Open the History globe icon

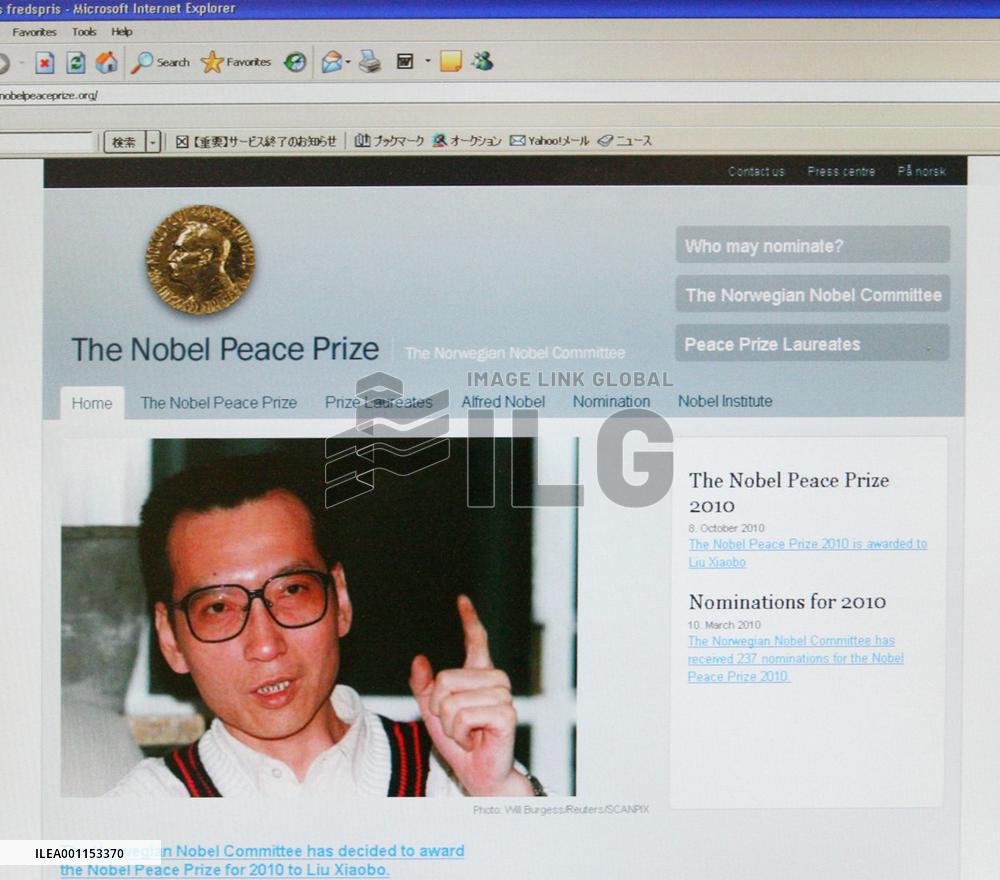pos(293,61)
